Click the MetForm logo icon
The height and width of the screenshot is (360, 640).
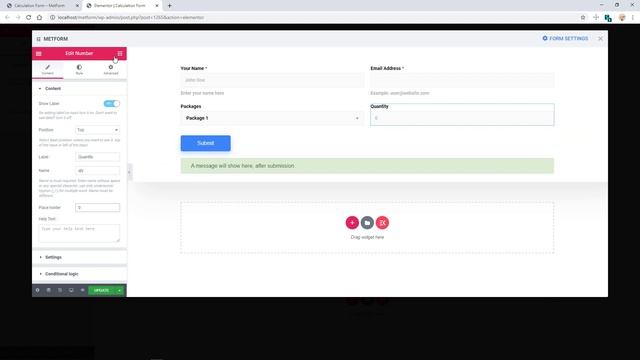click(x=38, y=39)
